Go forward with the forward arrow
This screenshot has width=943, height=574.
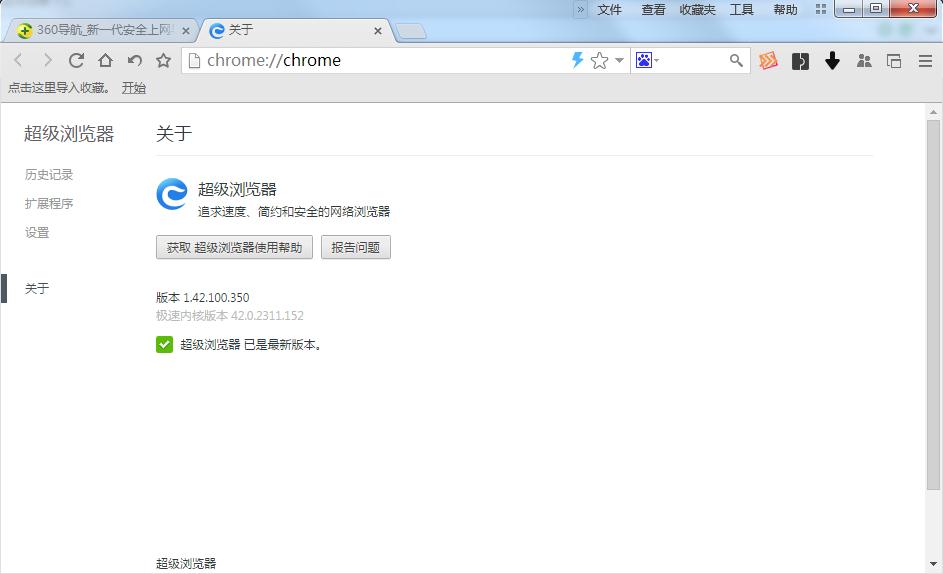pos(48,60)
